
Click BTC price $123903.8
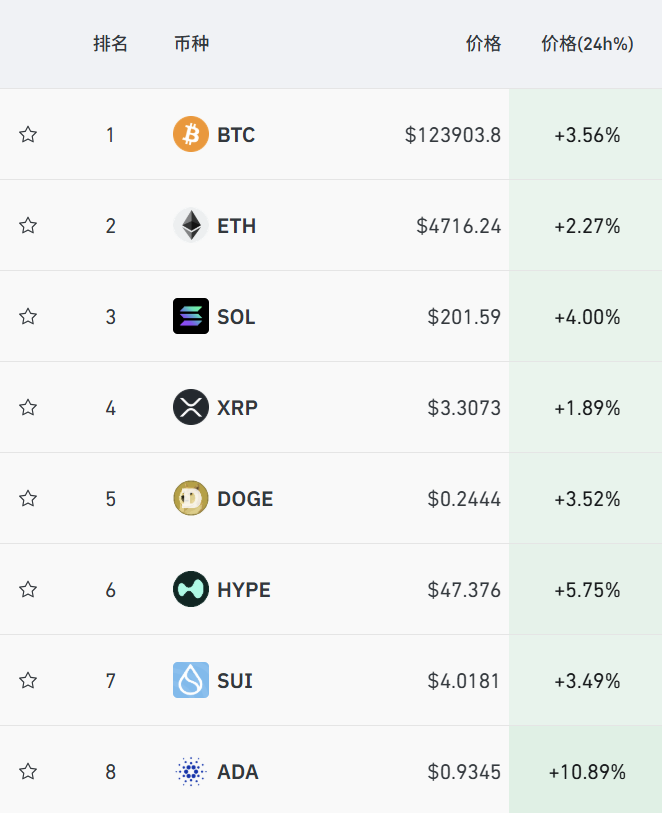pyautogui.click(x=453, y=134)
